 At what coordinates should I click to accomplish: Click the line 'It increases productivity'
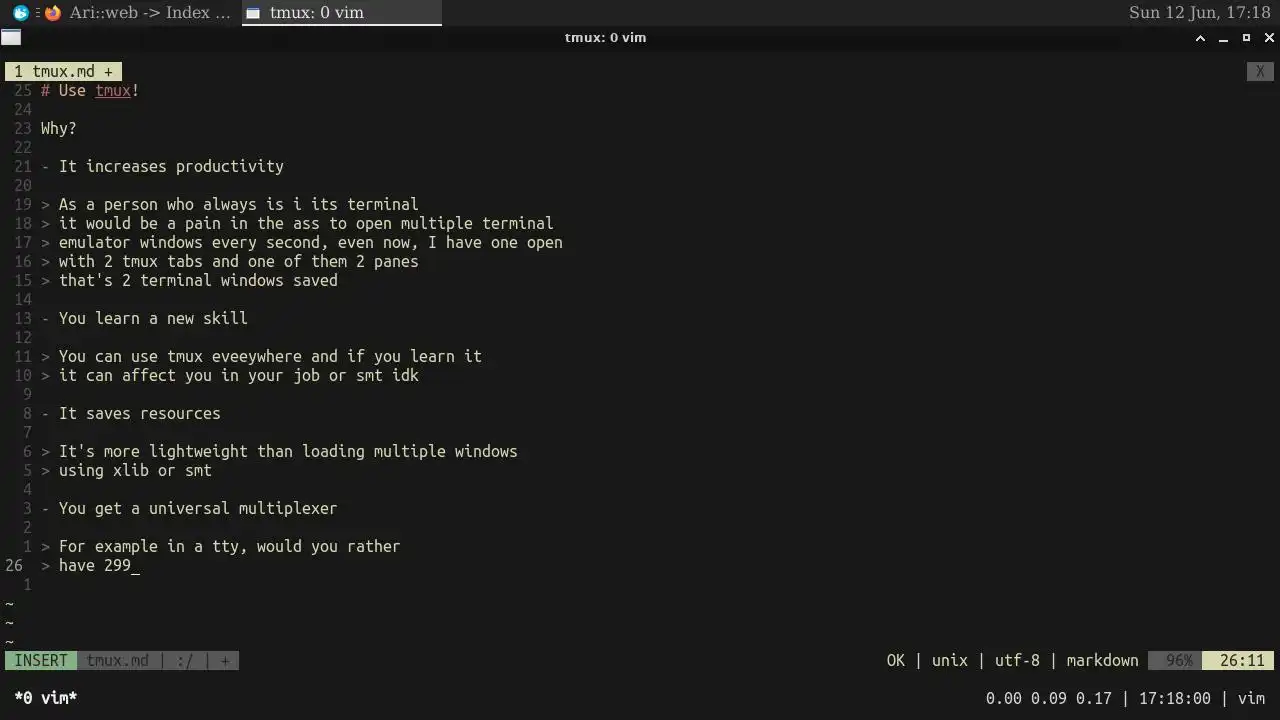(x=171, y=167)
